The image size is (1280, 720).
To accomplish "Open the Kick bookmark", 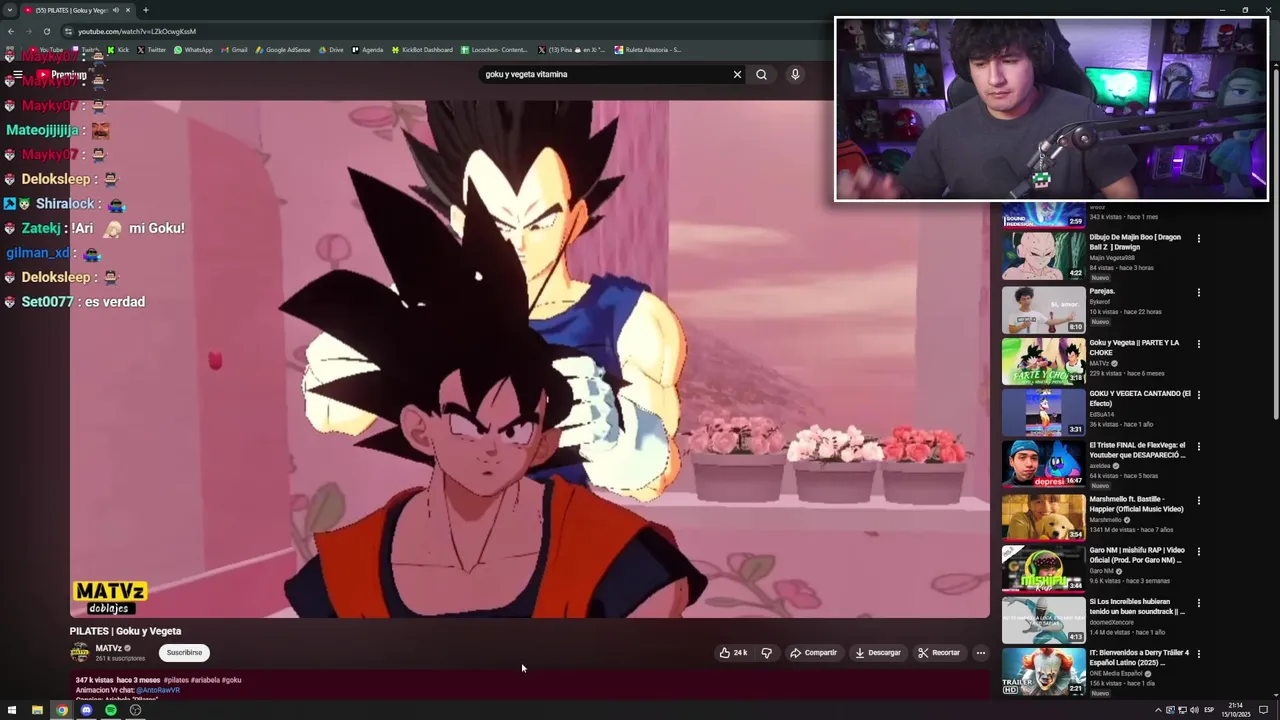I will coord(118,50).
